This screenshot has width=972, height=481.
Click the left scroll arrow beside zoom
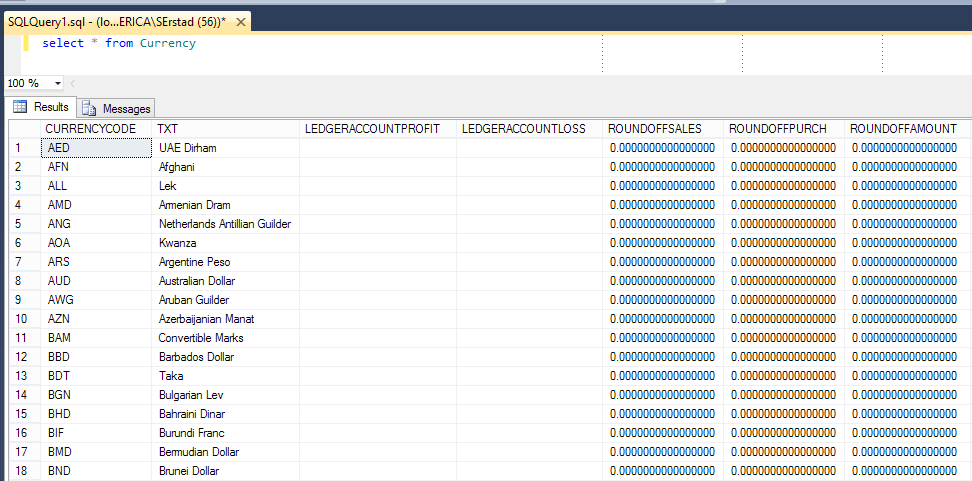(73, 83)
